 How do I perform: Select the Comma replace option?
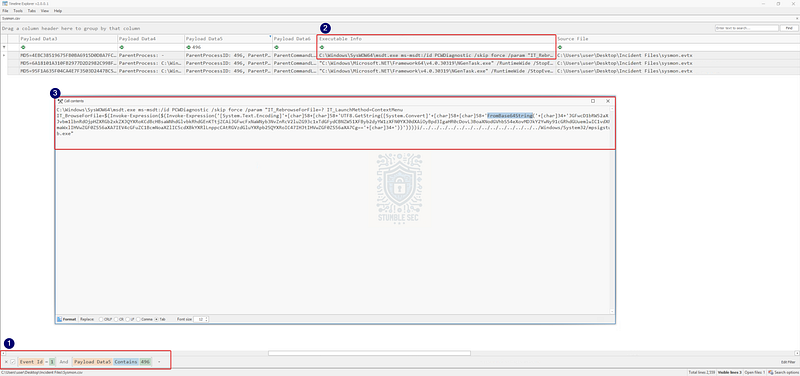pyautogui.click(x=145, y=319)
